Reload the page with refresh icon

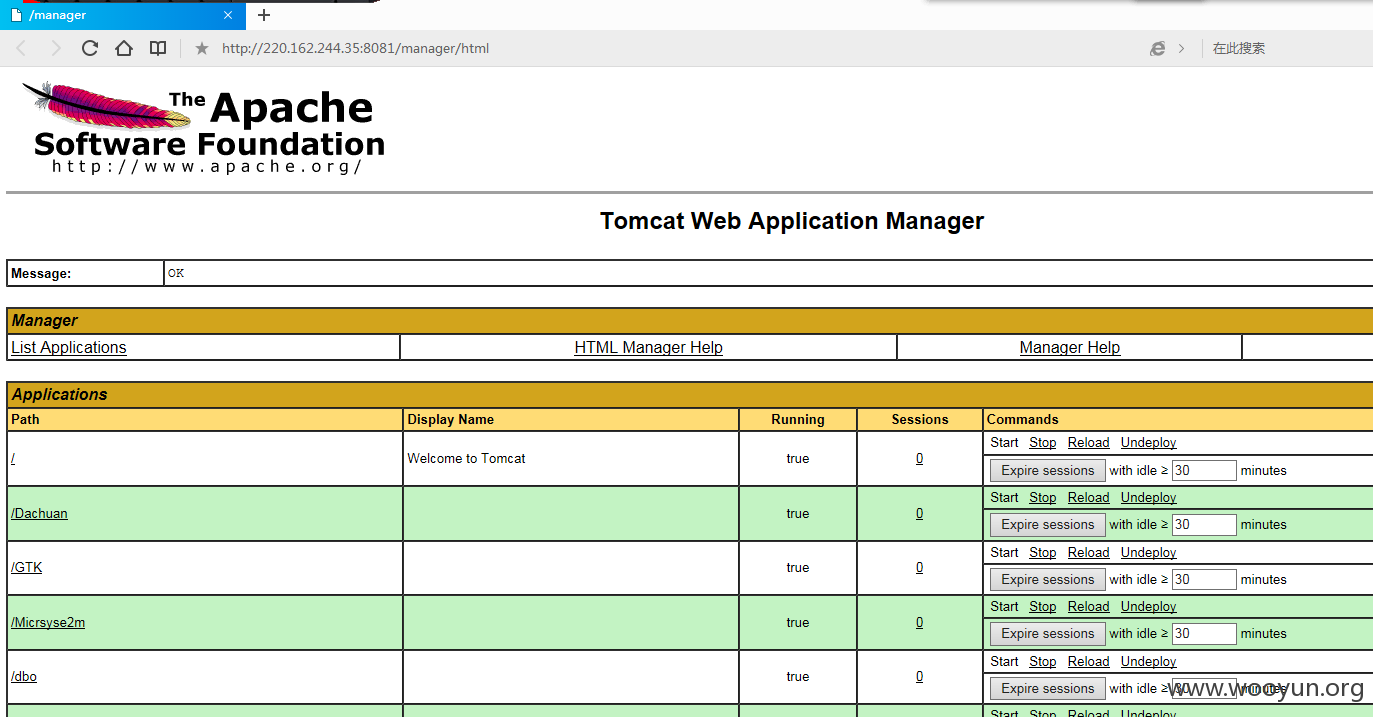tap(89, 48)
